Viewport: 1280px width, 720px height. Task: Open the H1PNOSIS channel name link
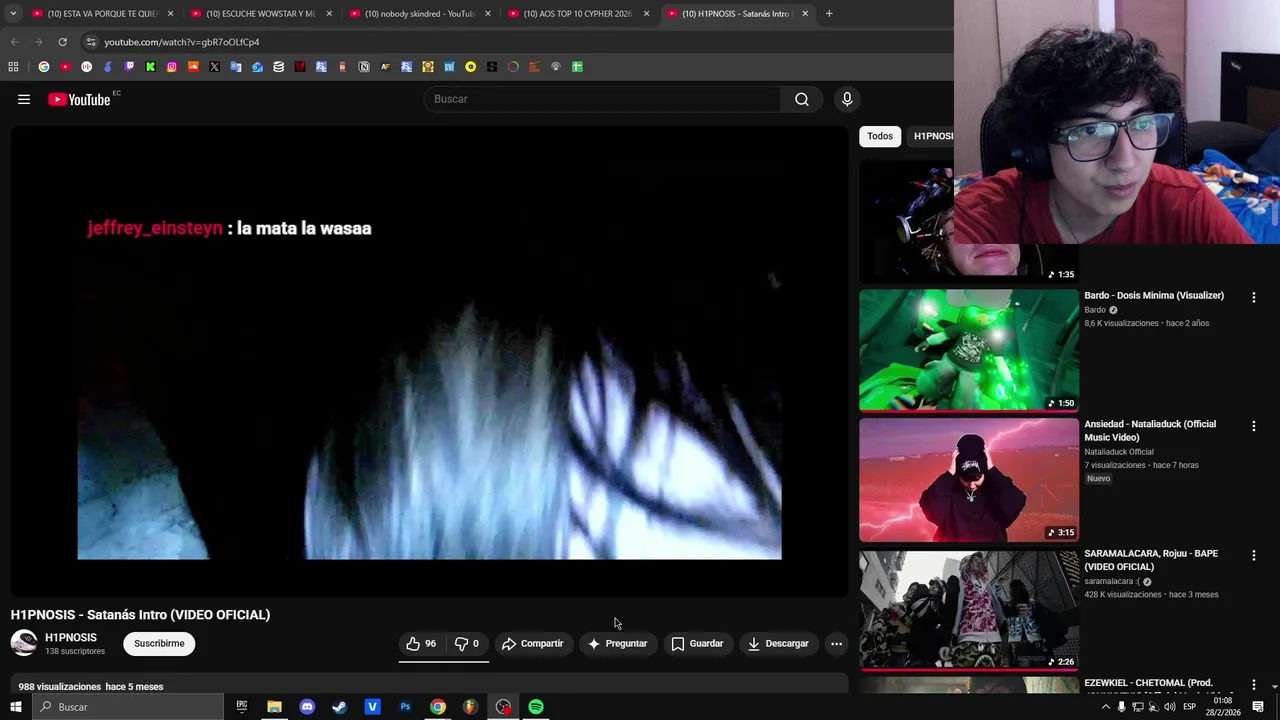[71, 638]
